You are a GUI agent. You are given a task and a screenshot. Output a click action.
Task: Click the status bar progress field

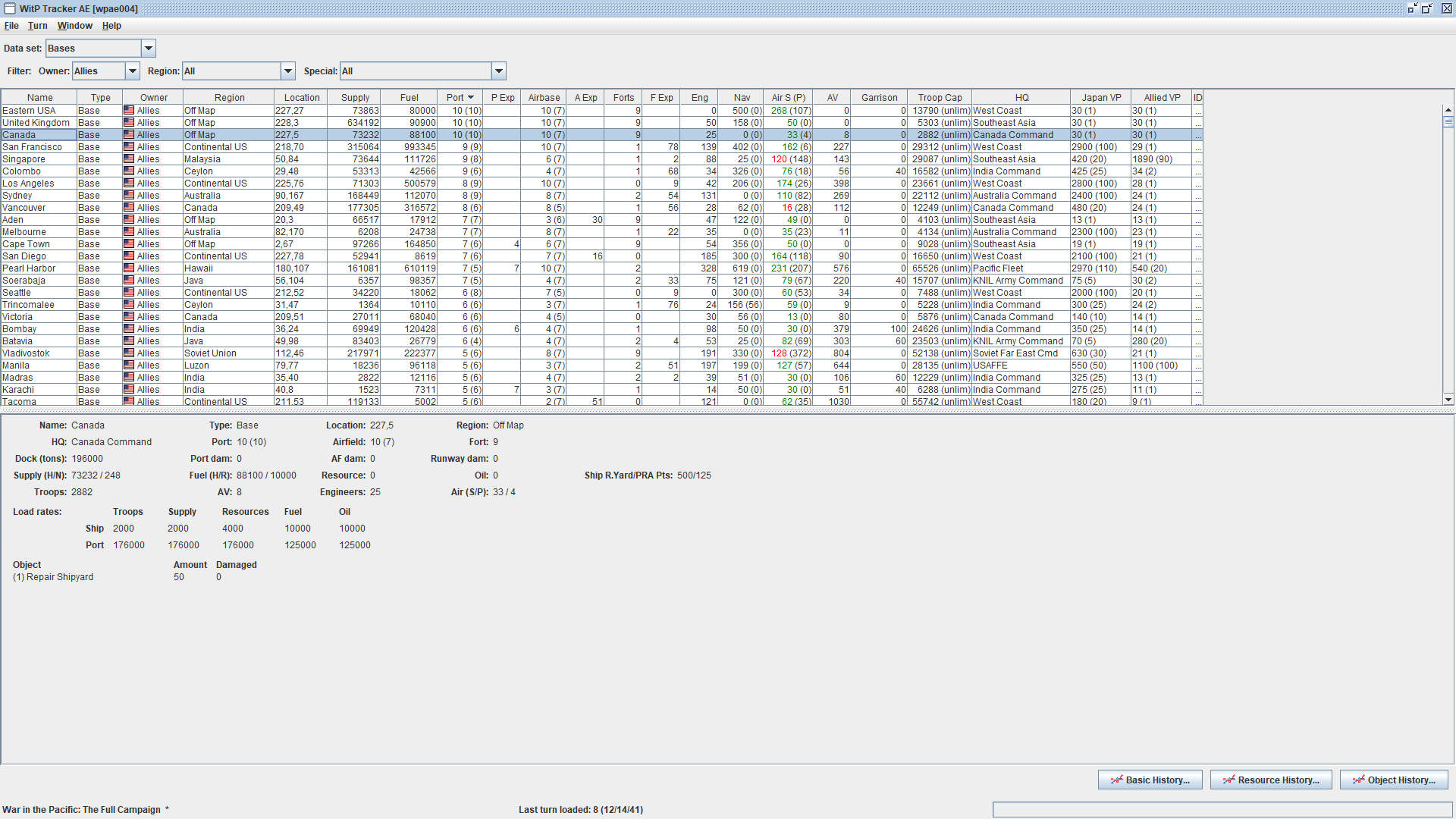click(x=1222, y=810)
